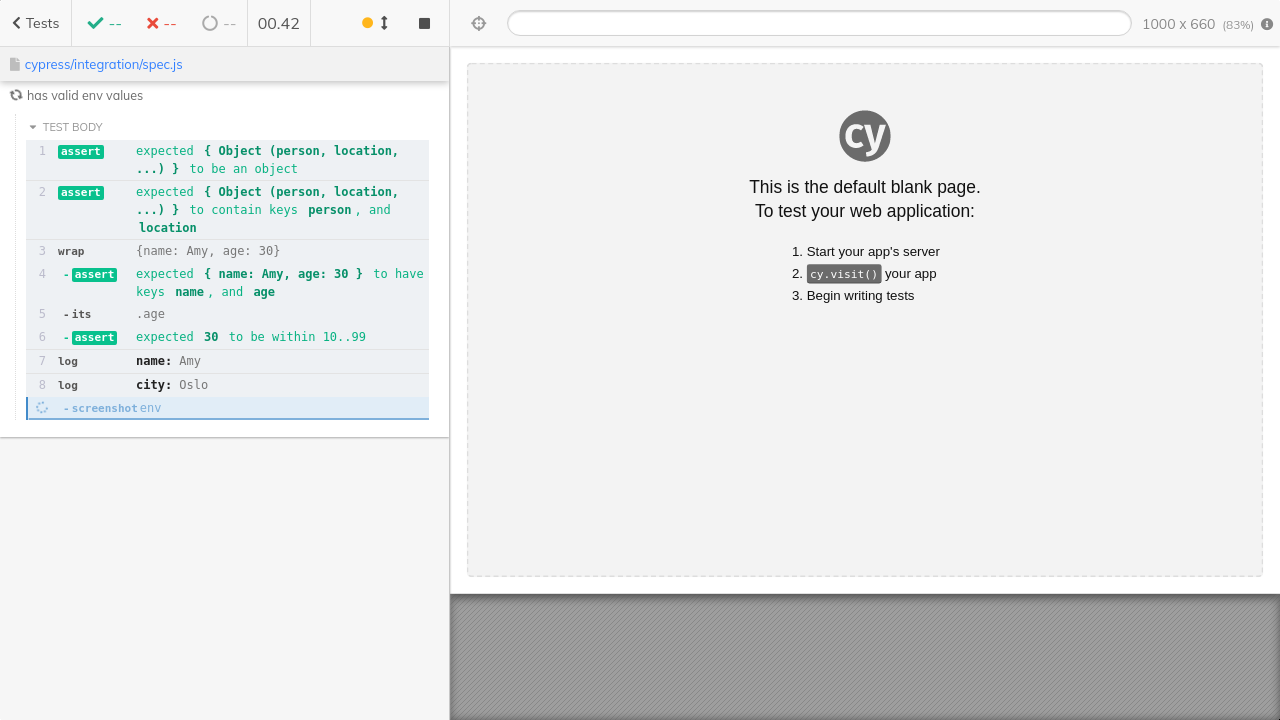Open the selector playground crosshair
Image resolution: width=1280 pixels, height=720 pixels.
[478, 23]
